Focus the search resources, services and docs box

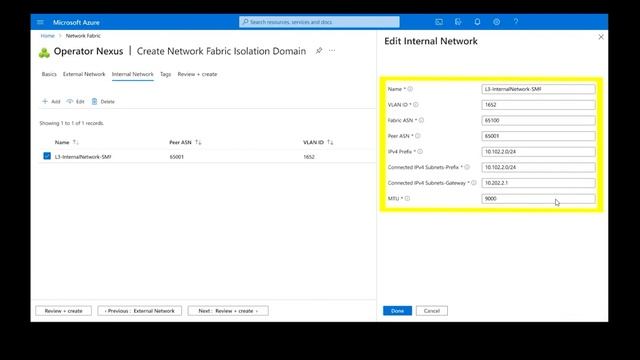coord(319,22)
